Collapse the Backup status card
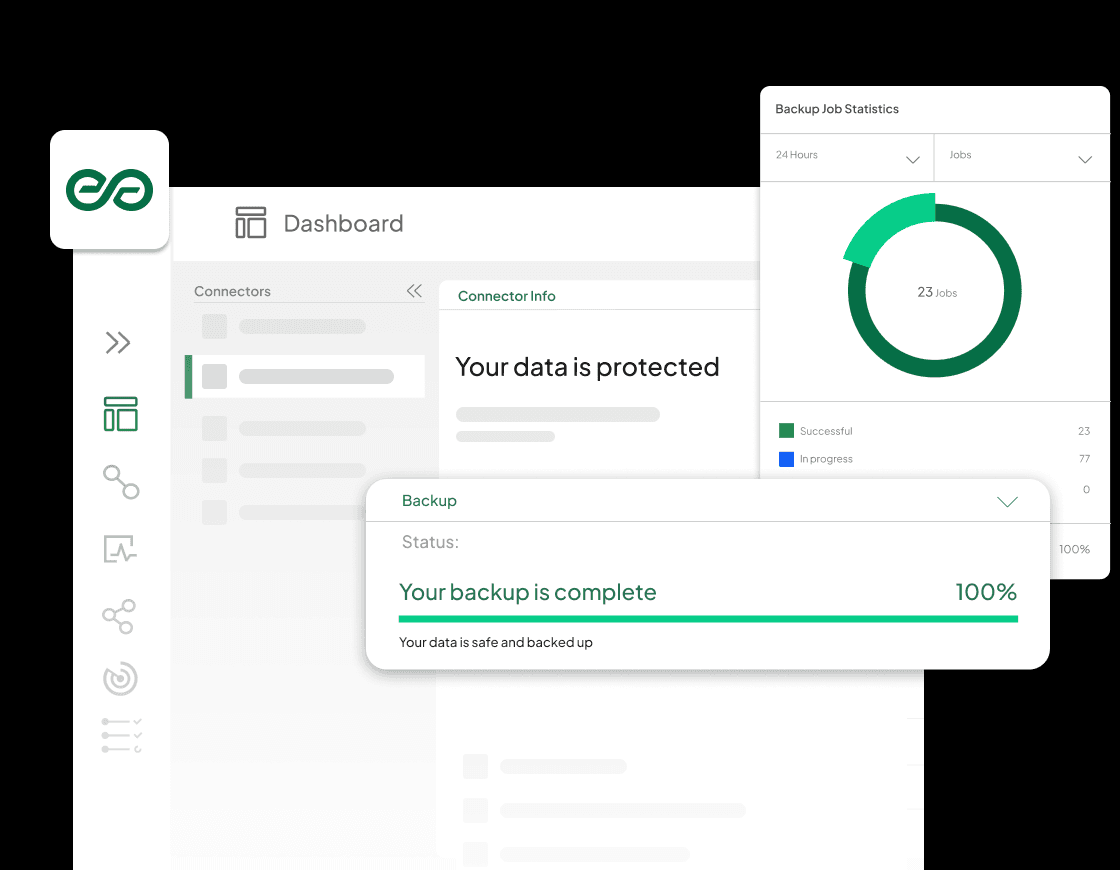1120x870 pixels. click(1007, 501)
